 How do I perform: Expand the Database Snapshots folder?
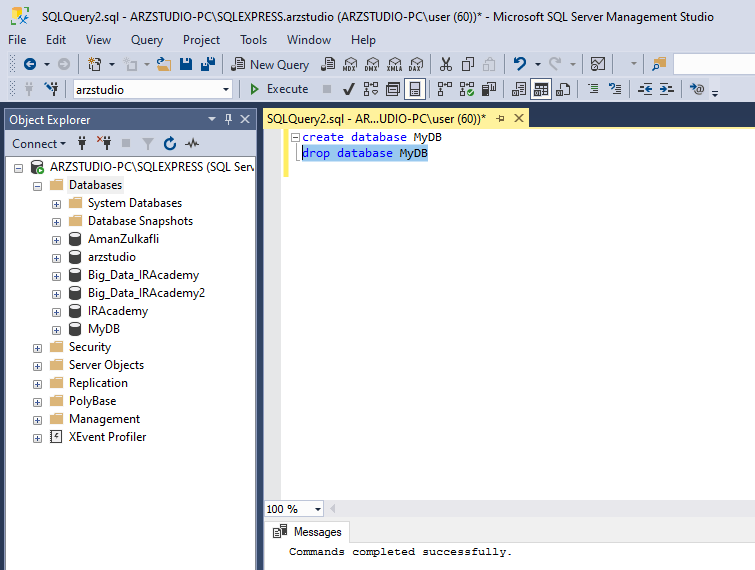[56, 222]
